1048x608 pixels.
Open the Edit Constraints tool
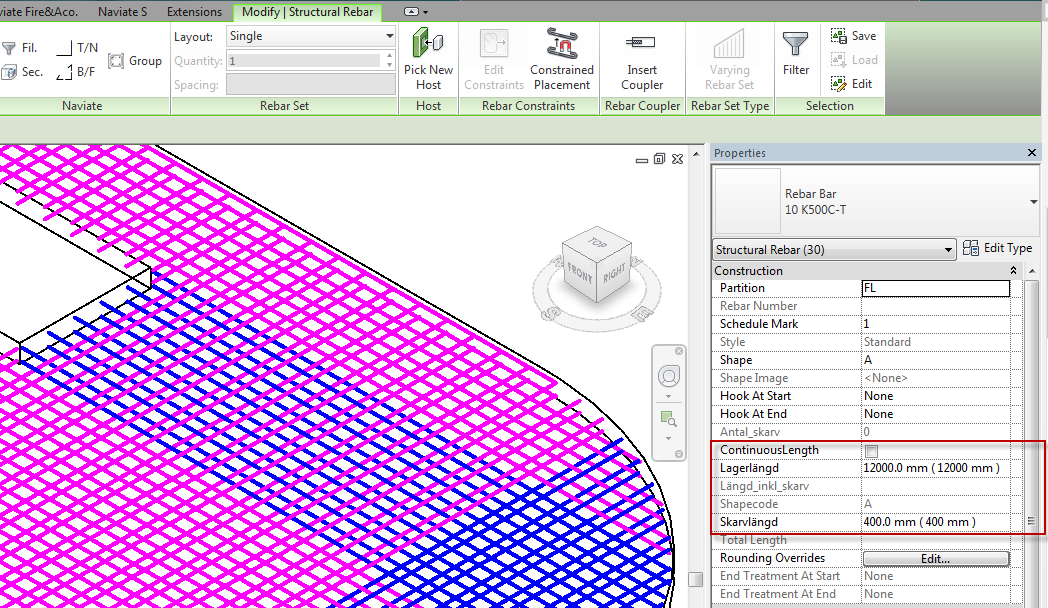[493, 60]
